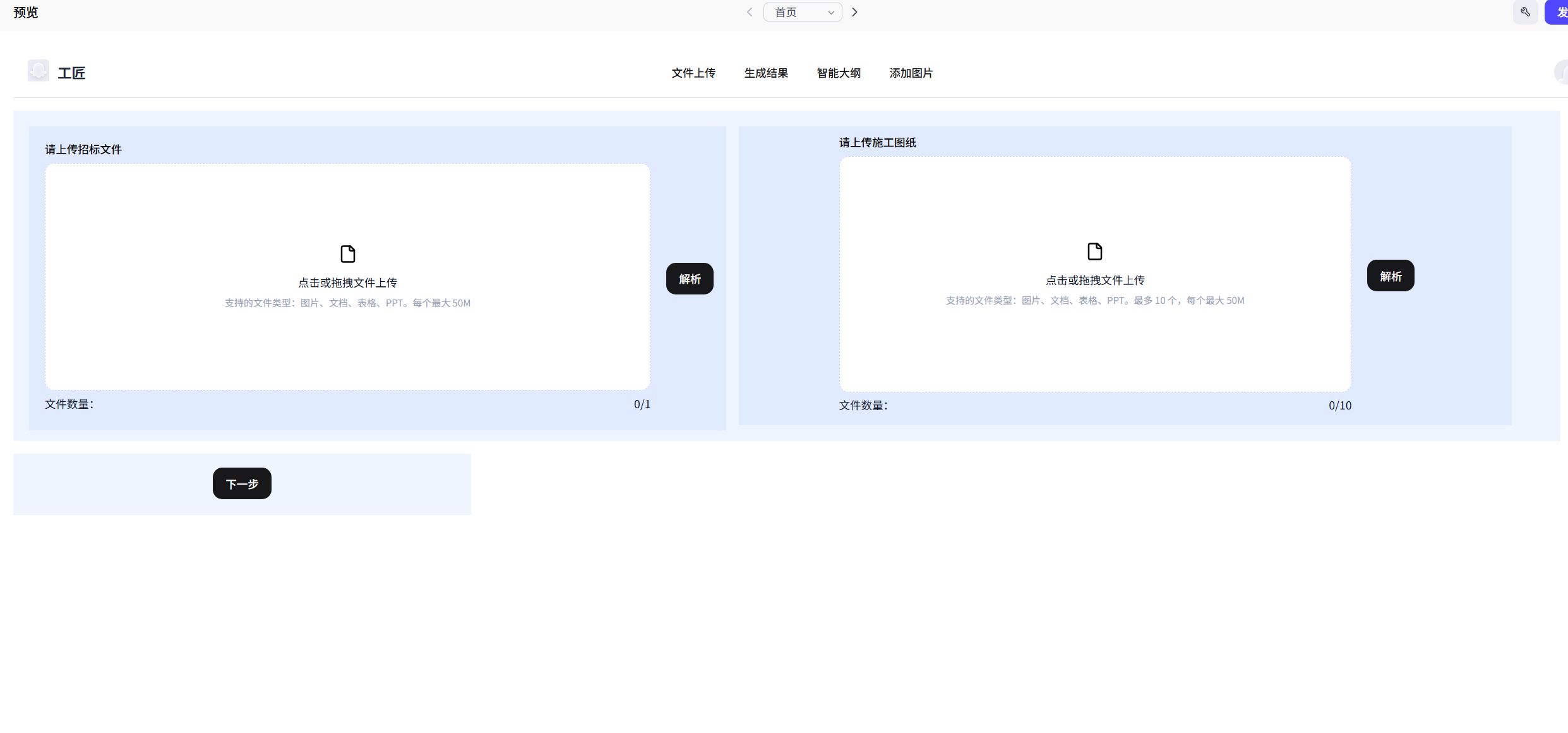The height and width of the screenshot is (733, 1568).
Task: Switch to the 生成结果 nav tab
Action: coord(766,73)
